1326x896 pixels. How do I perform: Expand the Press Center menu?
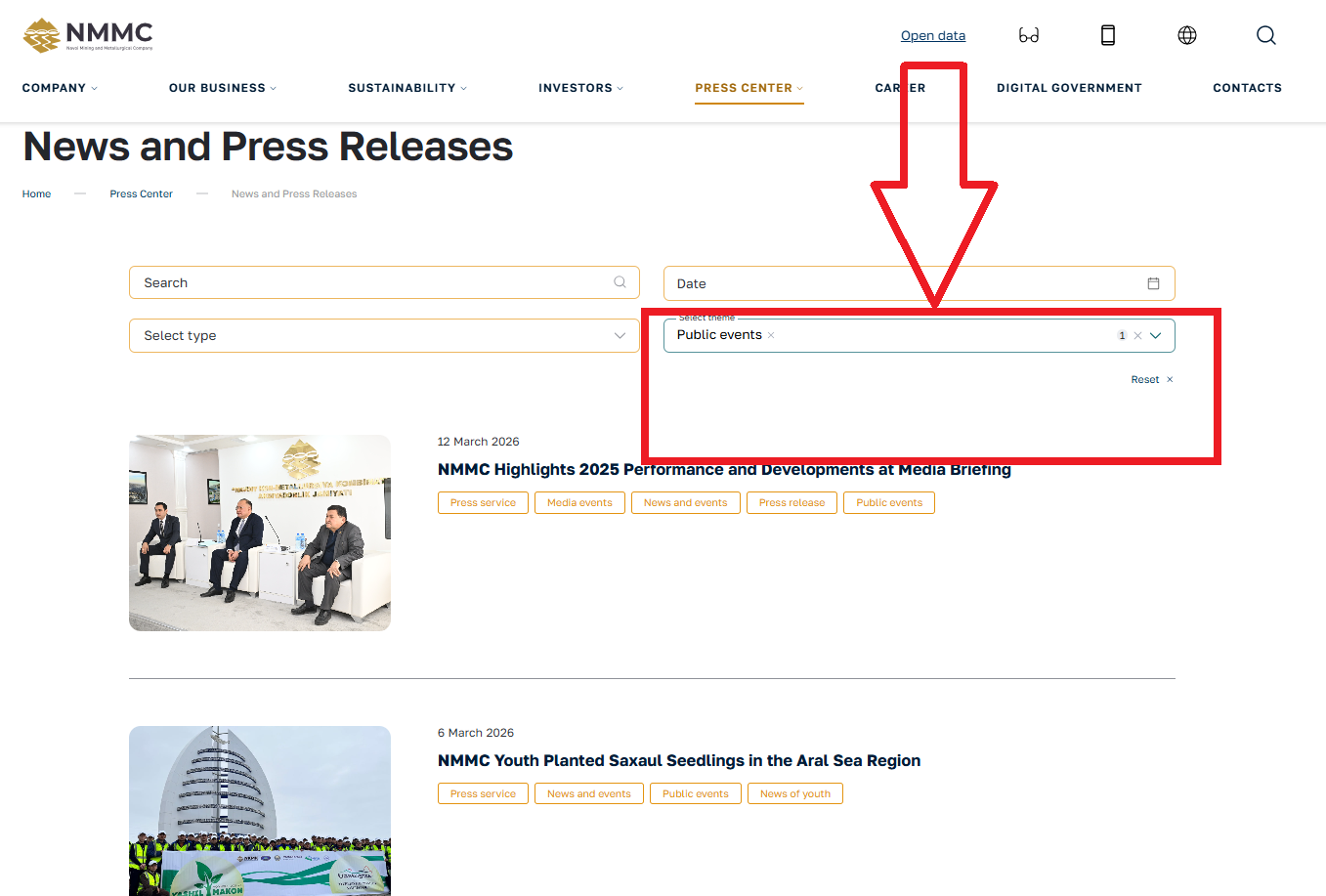coord(749,88)
